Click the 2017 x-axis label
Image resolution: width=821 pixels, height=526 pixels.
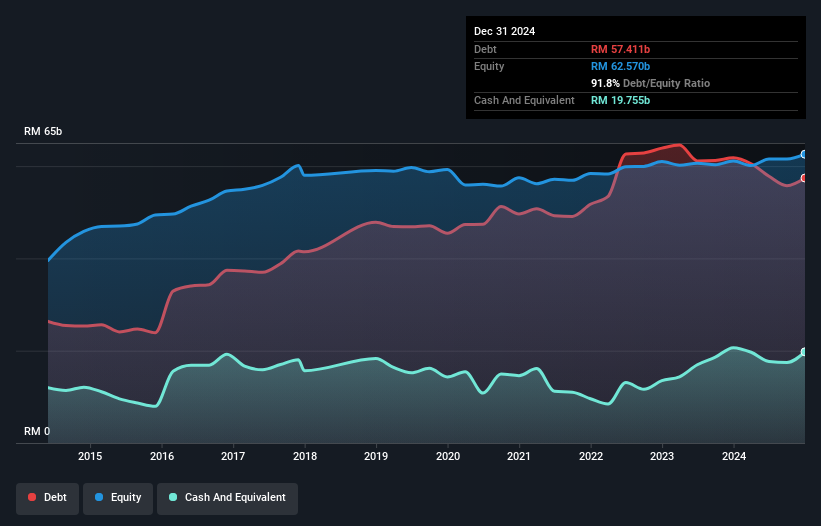click(x=233, y=456)
